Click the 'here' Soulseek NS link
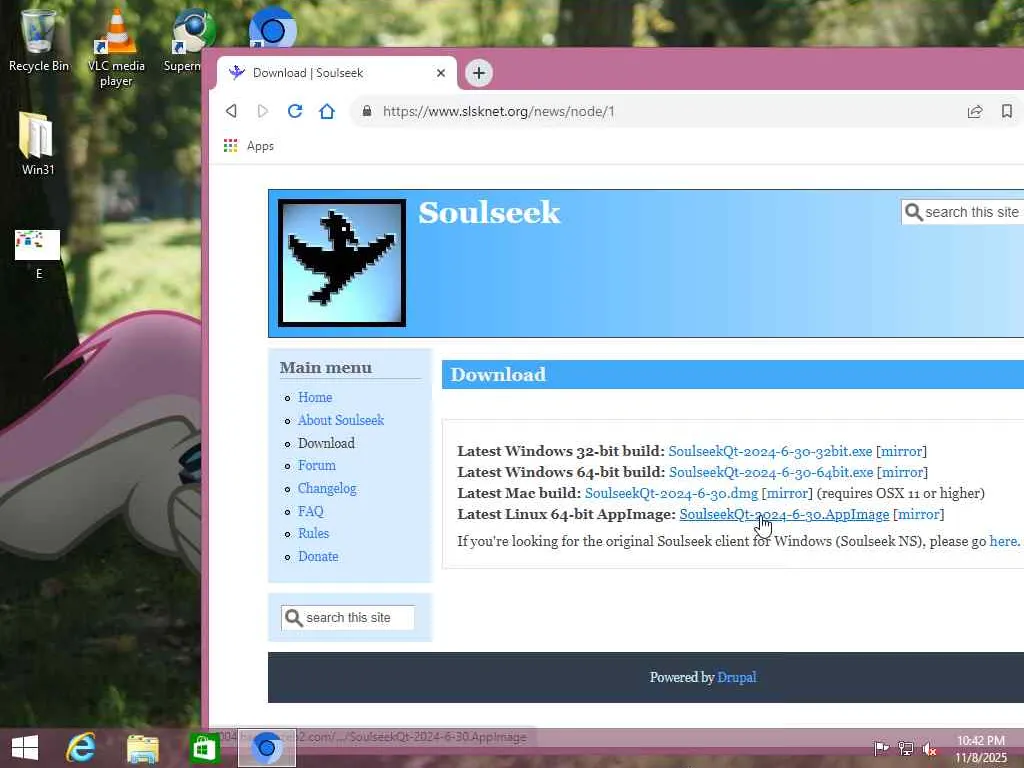This screenshot has width=1024, height=768. 1003,541
